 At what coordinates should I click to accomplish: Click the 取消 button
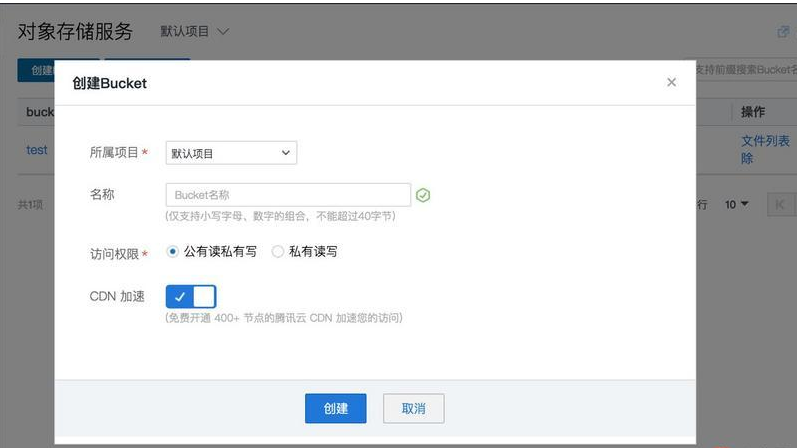coord(414,408)
